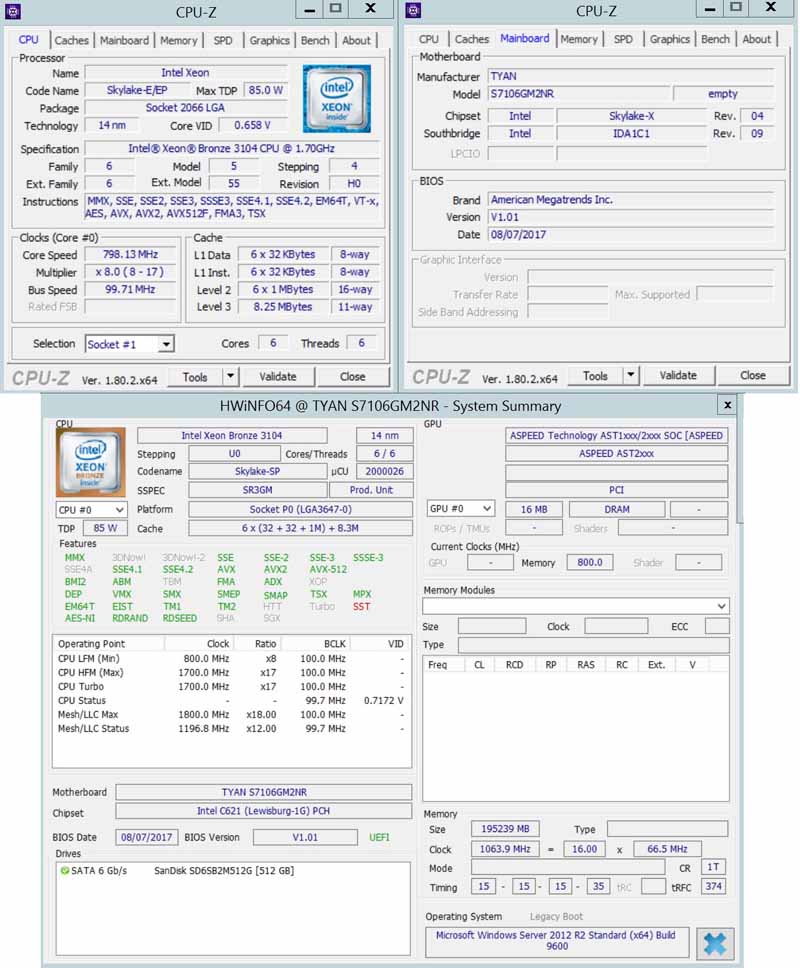The image size is (800, 968).
Task: Maximize the left CPU-Z window
Action: click(335, 9)
